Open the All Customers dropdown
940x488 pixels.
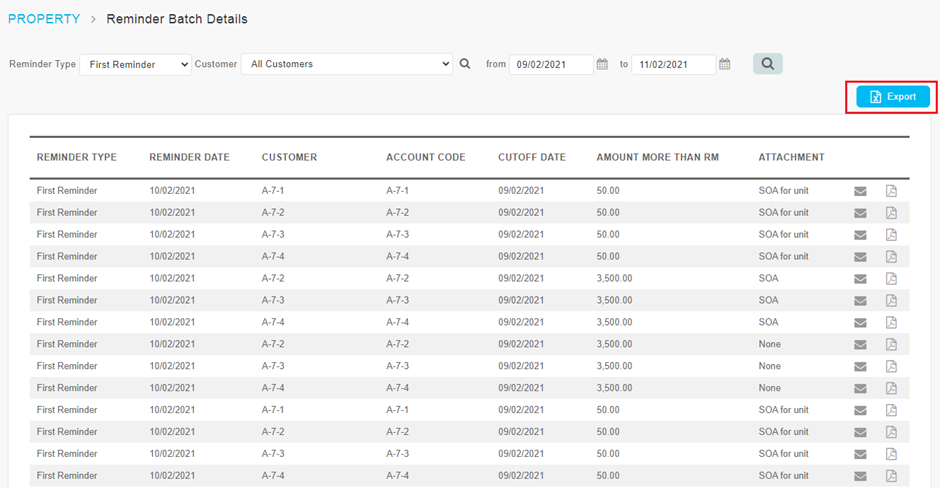point(347,64)
